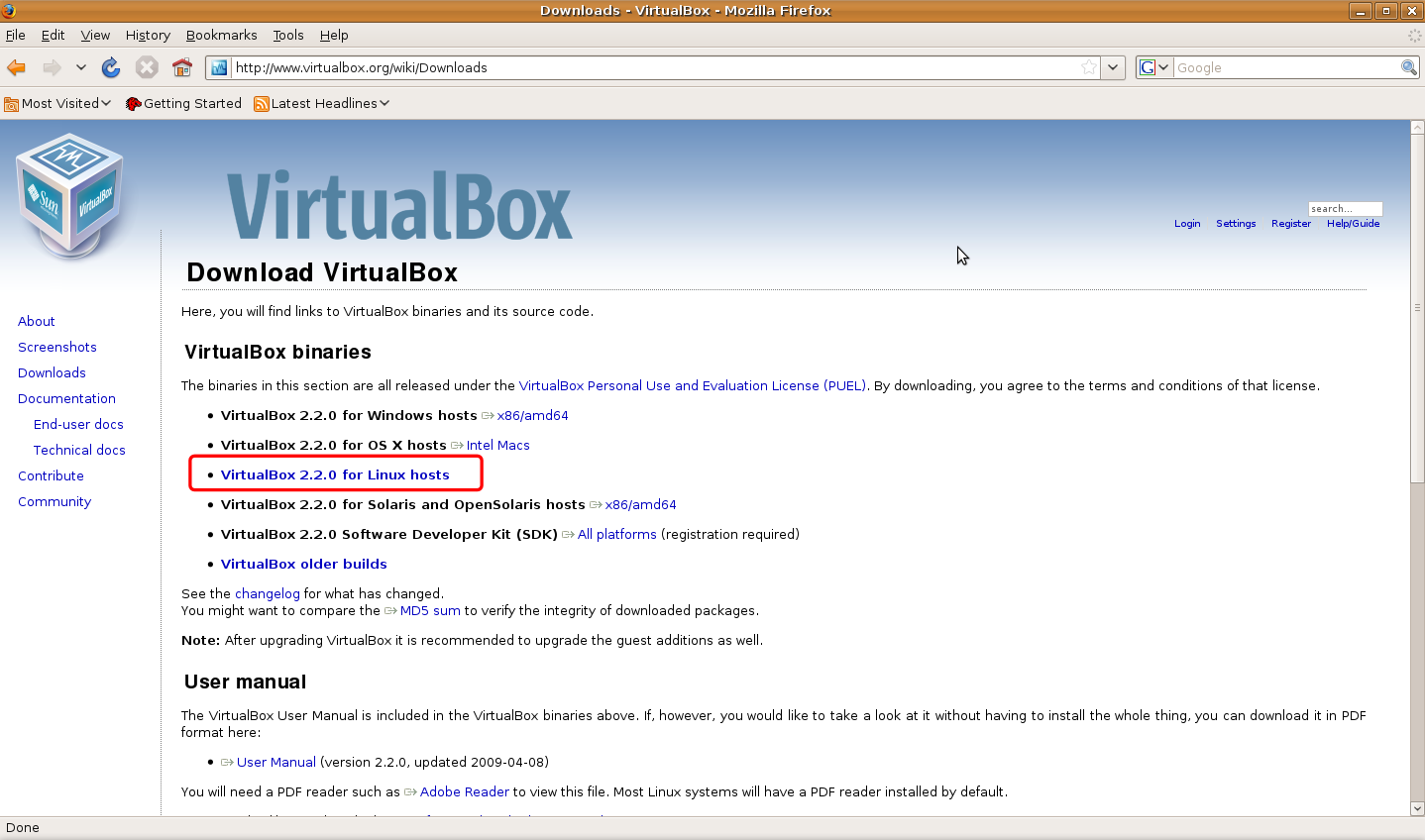
Task: Click the site favicon in address bar
Action: (x=220, y=67)
